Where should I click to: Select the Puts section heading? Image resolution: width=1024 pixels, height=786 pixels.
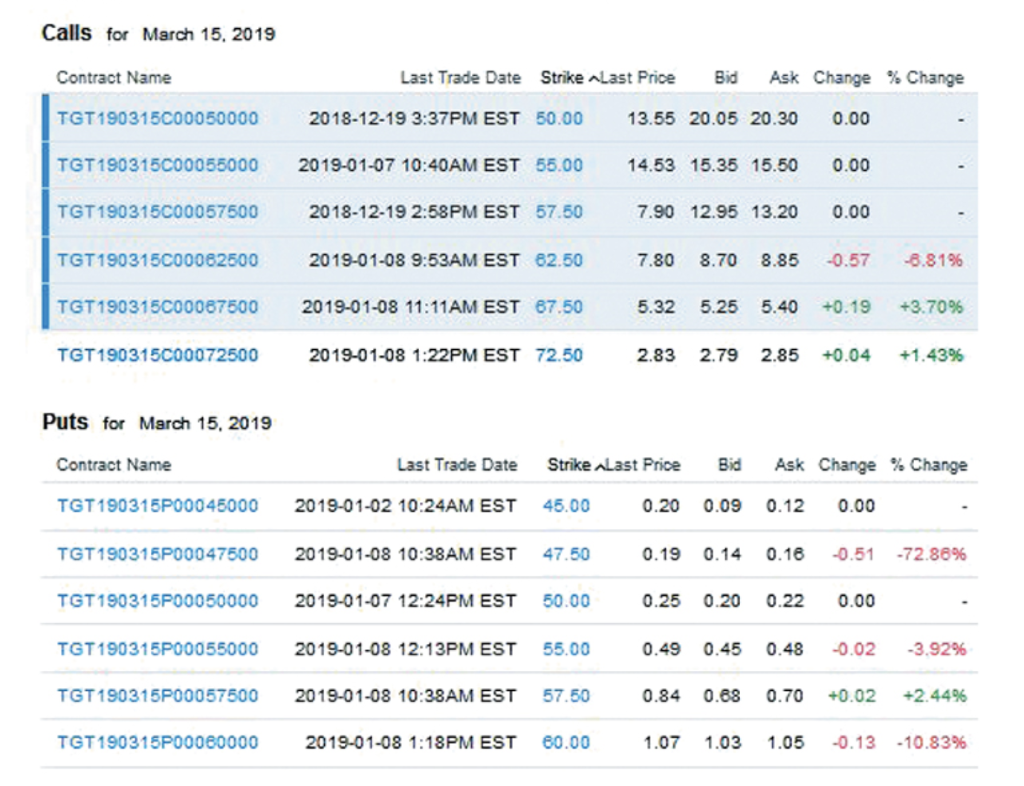tap(65, 422)
